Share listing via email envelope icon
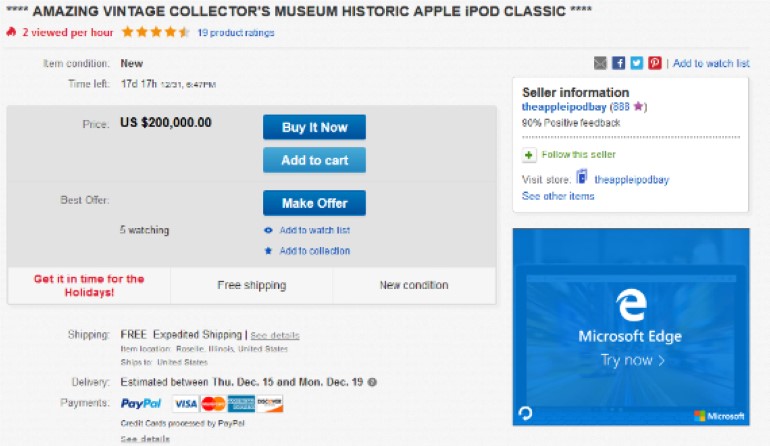 (600, 63)
